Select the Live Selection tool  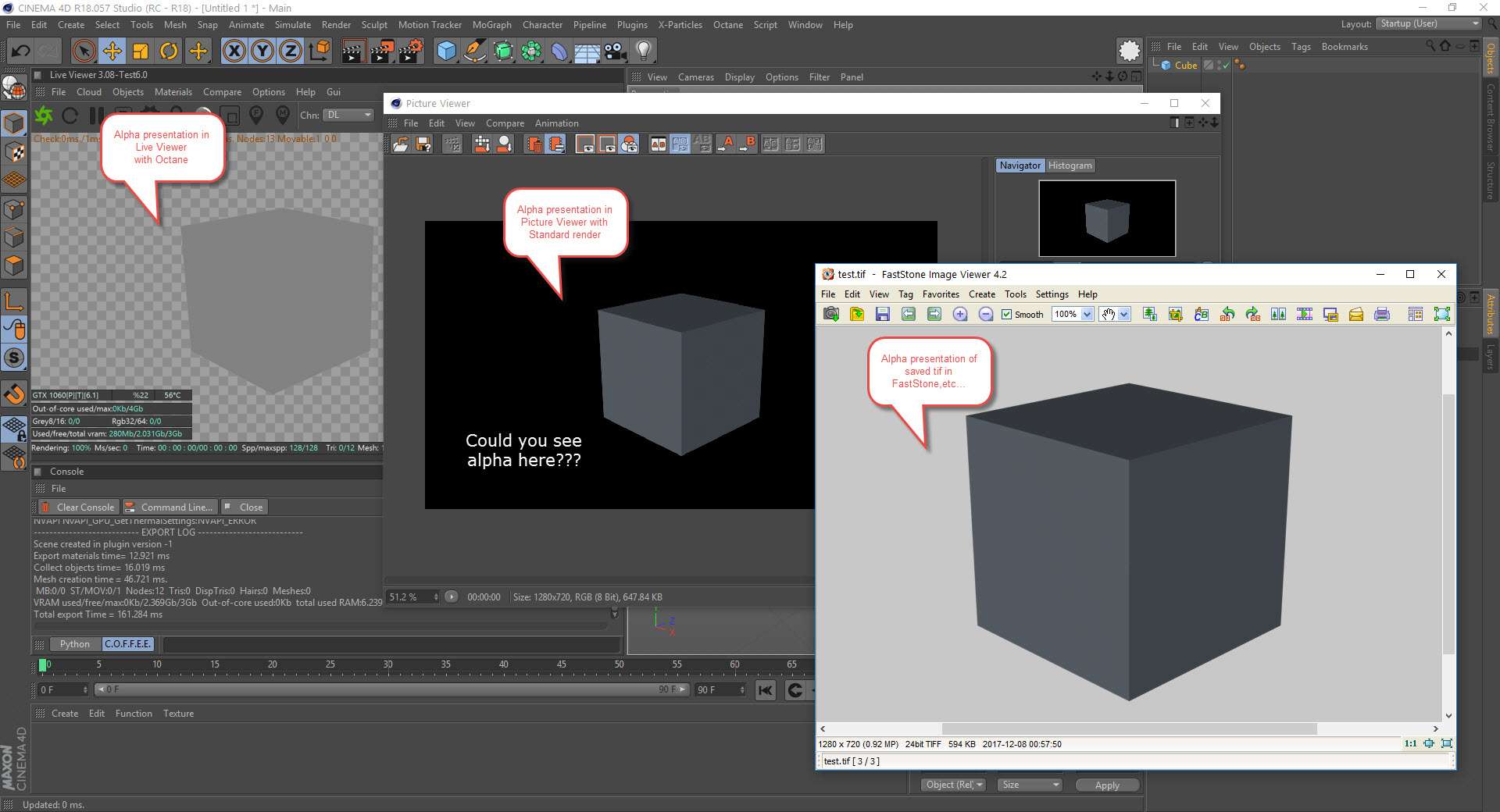[x=84, y=52]
